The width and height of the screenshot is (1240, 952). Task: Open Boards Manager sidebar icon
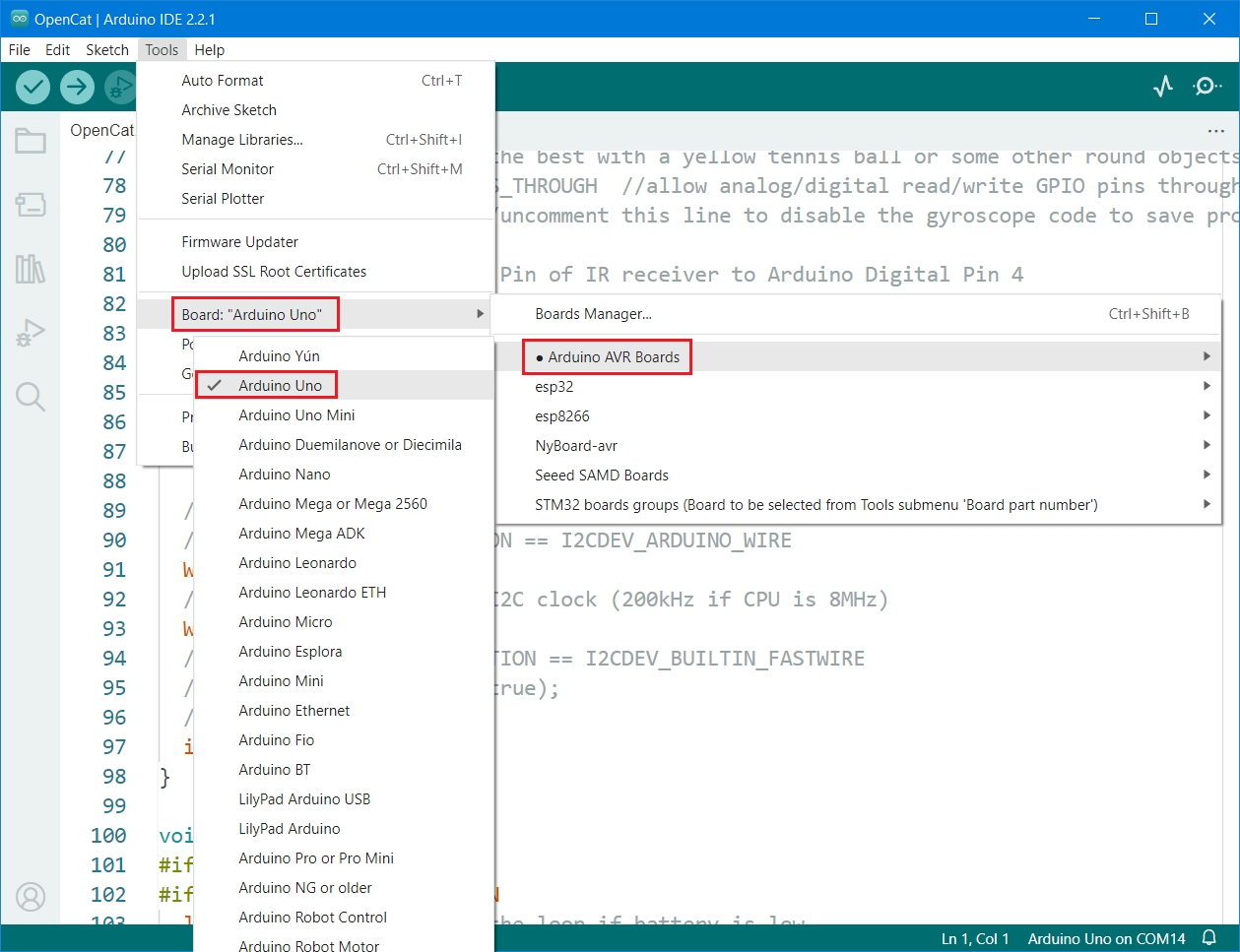31,204
